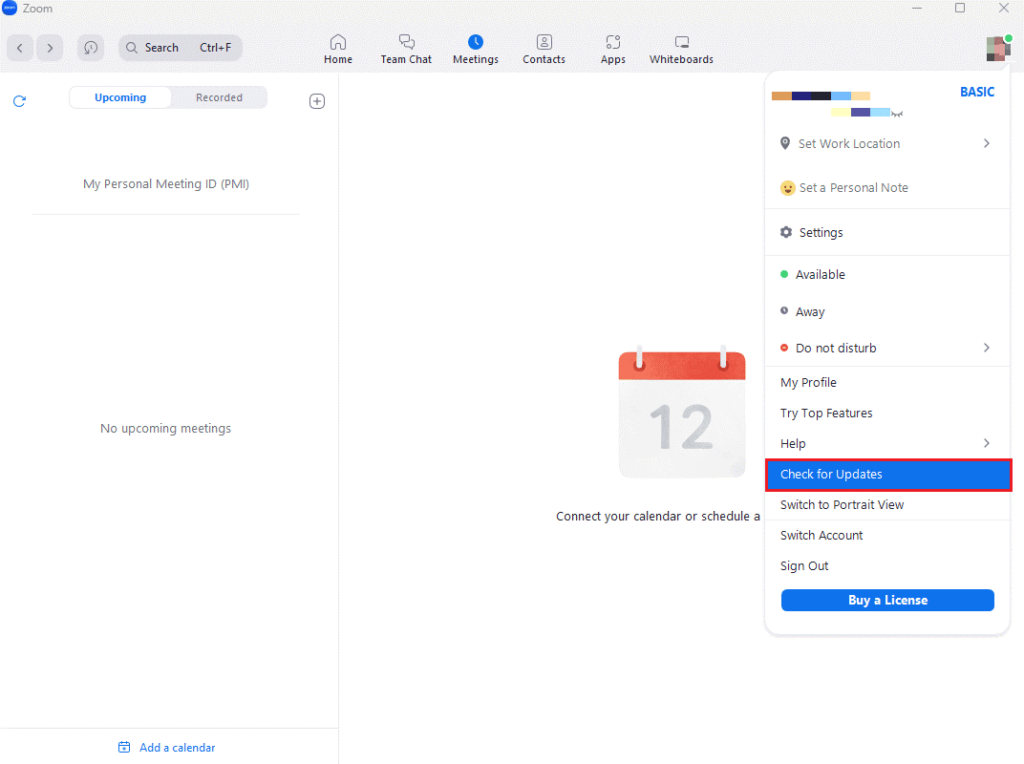Open the Apps section
The height and width of the screenshot is (764, 1024).
click(613, 48)
